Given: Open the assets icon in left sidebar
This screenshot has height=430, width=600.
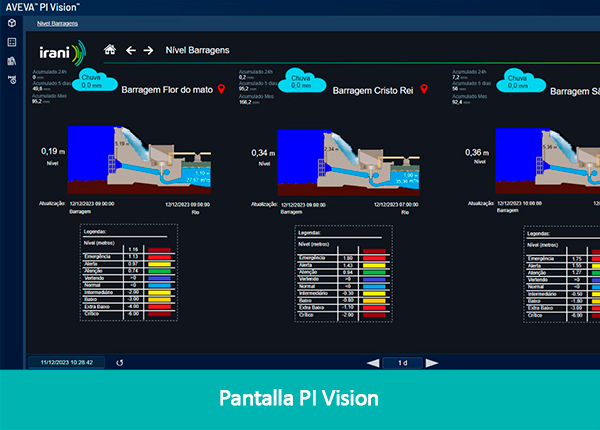Looking at the screenshot, I should (x=12, y=61).
